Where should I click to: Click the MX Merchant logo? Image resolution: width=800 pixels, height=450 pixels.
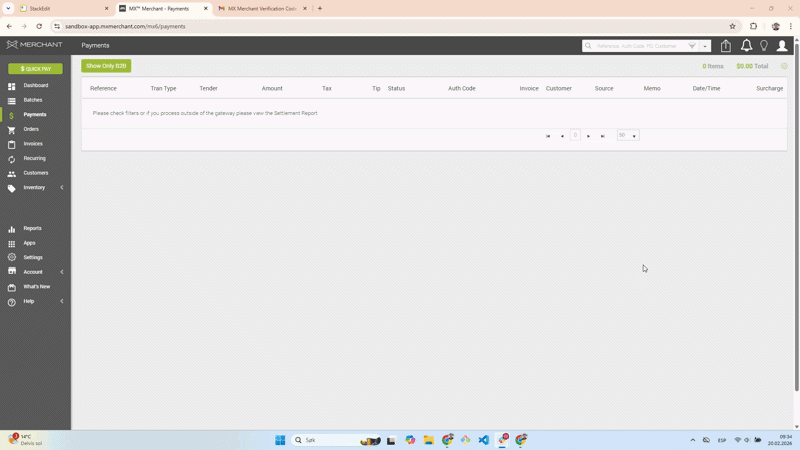tap(34, 45)
